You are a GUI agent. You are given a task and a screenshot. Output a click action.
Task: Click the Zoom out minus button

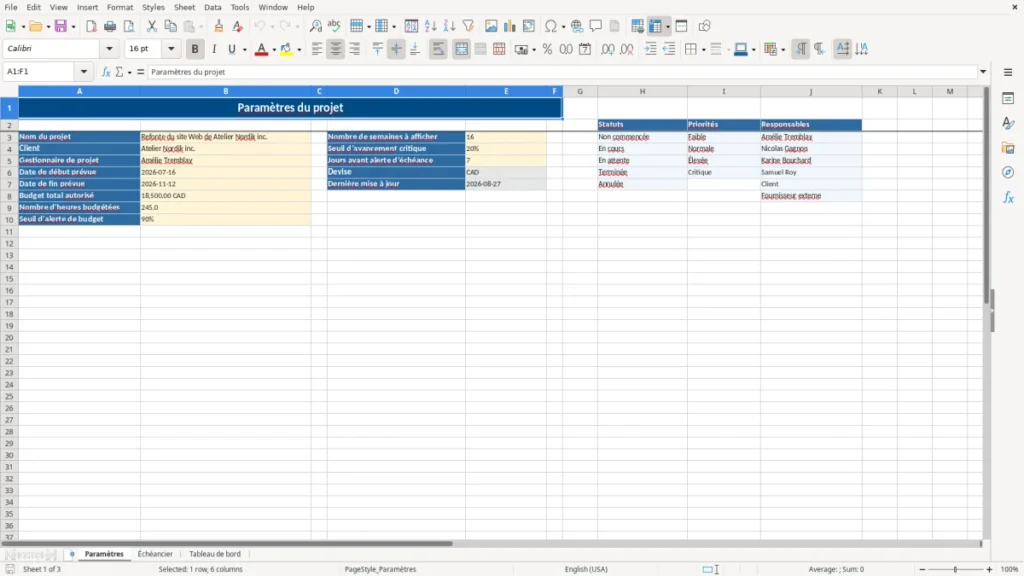(x=922, y=569)
